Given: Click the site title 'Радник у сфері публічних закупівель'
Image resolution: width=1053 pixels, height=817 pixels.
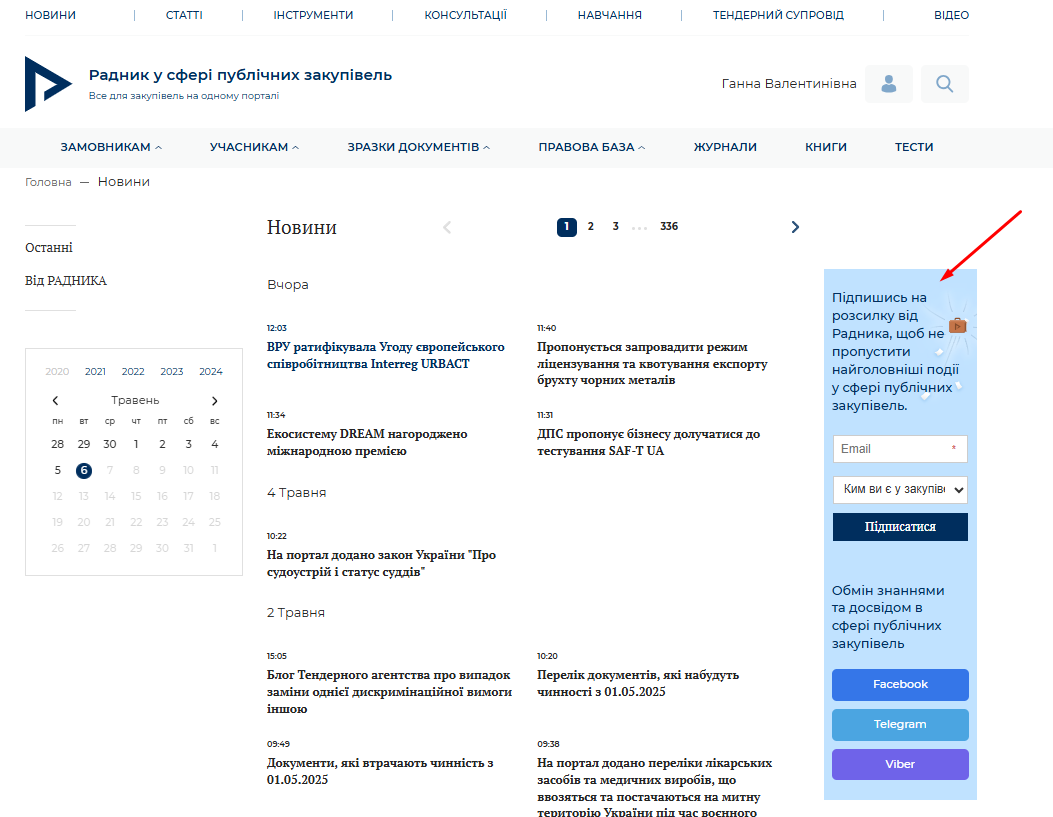Looking at the screenshot, I should [240, 75].
